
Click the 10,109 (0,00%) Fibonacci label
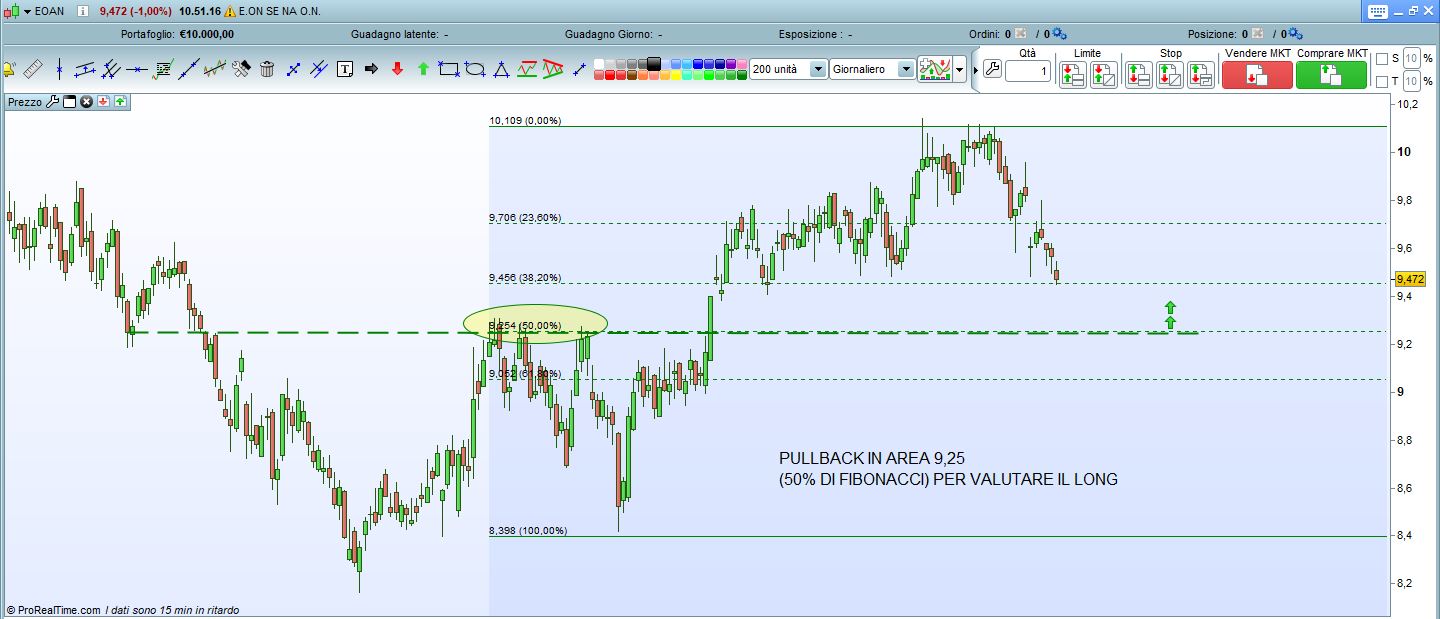pos(525,121)
